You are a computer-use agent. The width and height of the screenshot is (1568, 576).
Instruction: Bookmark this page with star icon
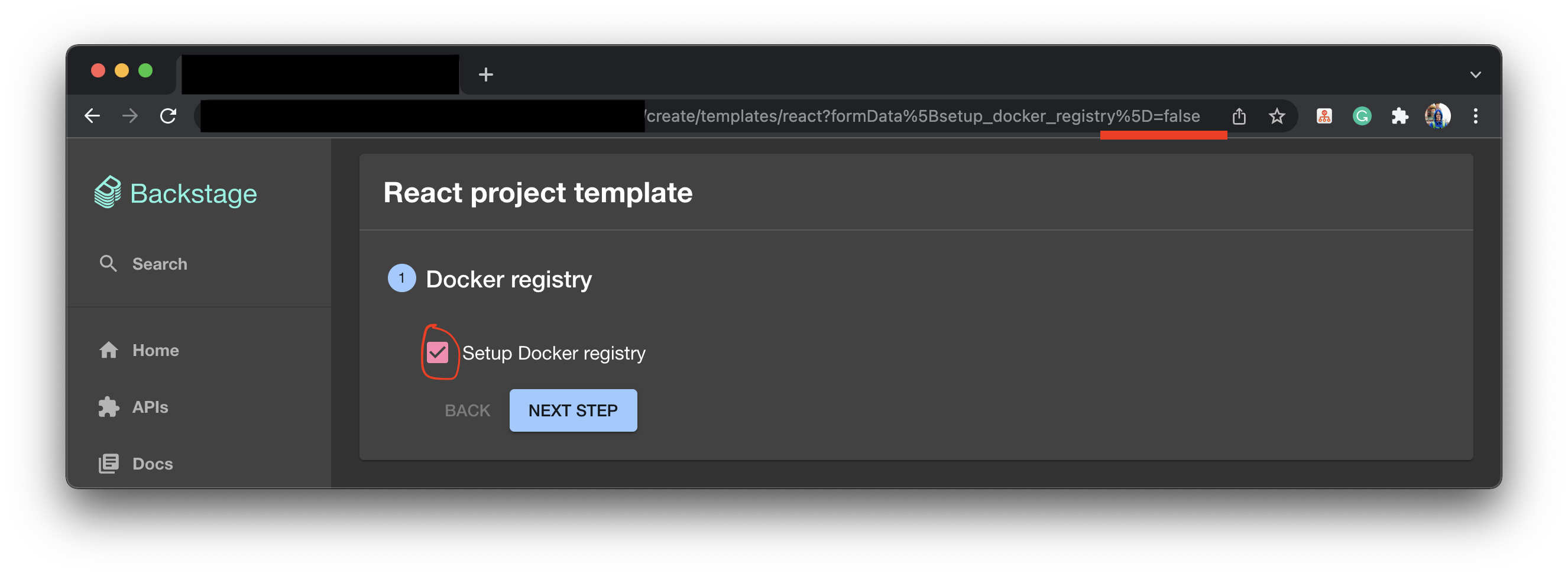tap(1277, 116)
